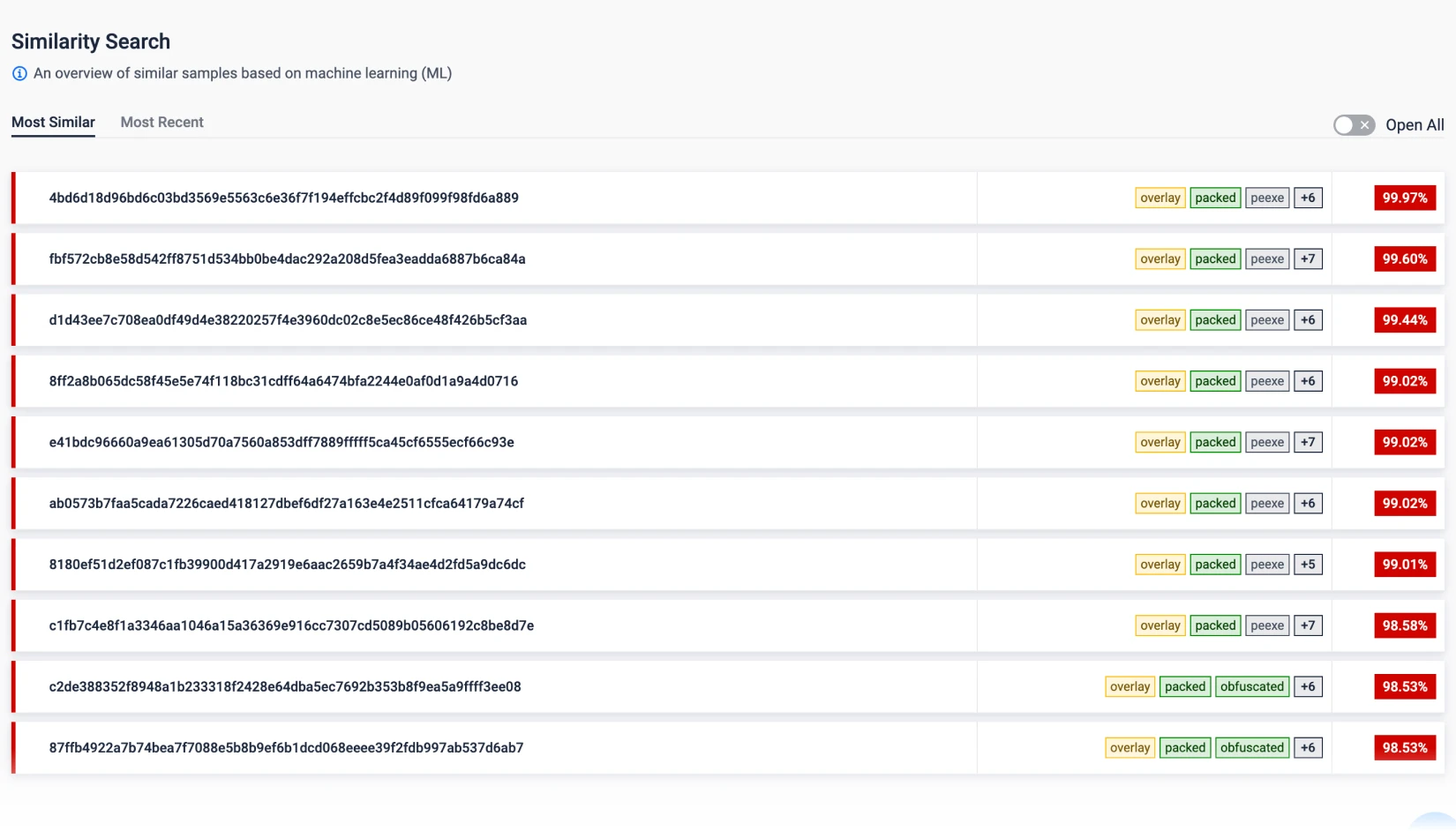Click the 99.97% similarity score badge
This screenshot has width=1456, height=831.
click(x=1404, y=198)
